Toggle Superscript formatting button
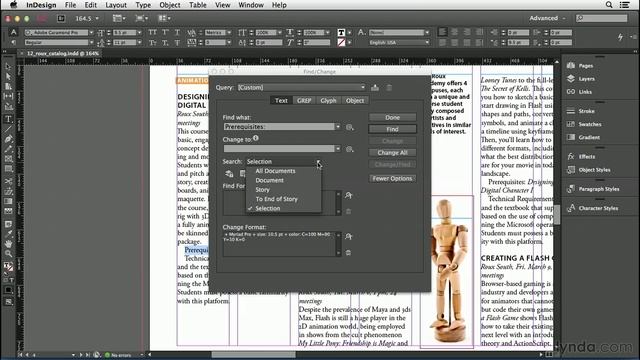The width and height of the screenshot is (640, 360). (165, 32)
